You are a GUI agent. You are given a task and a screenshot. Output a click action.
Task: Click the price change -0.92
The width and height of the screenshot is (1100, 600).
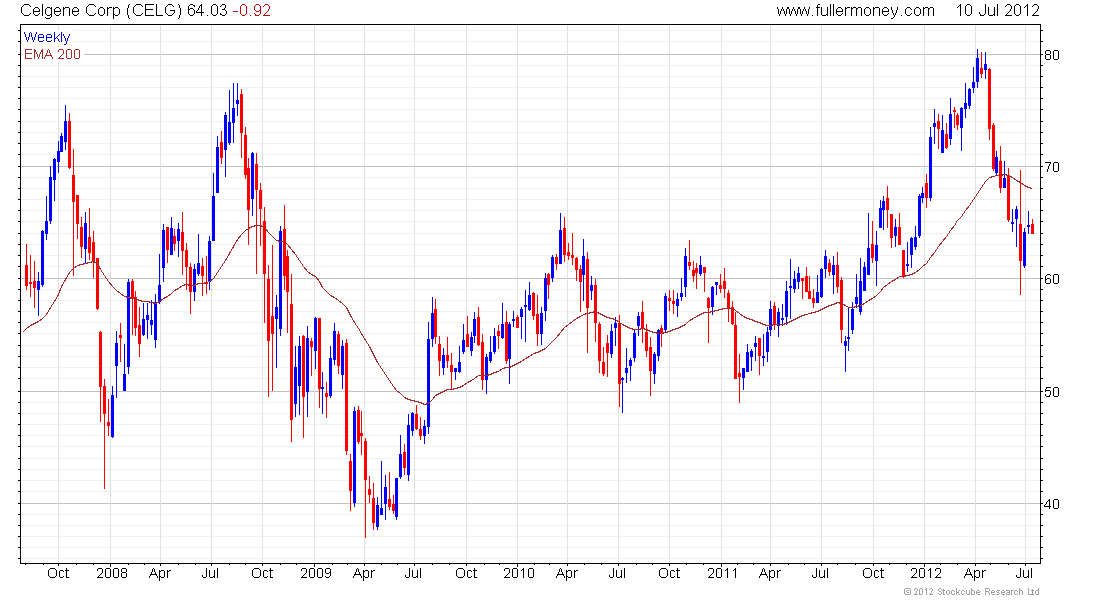[x=251, y=11]
